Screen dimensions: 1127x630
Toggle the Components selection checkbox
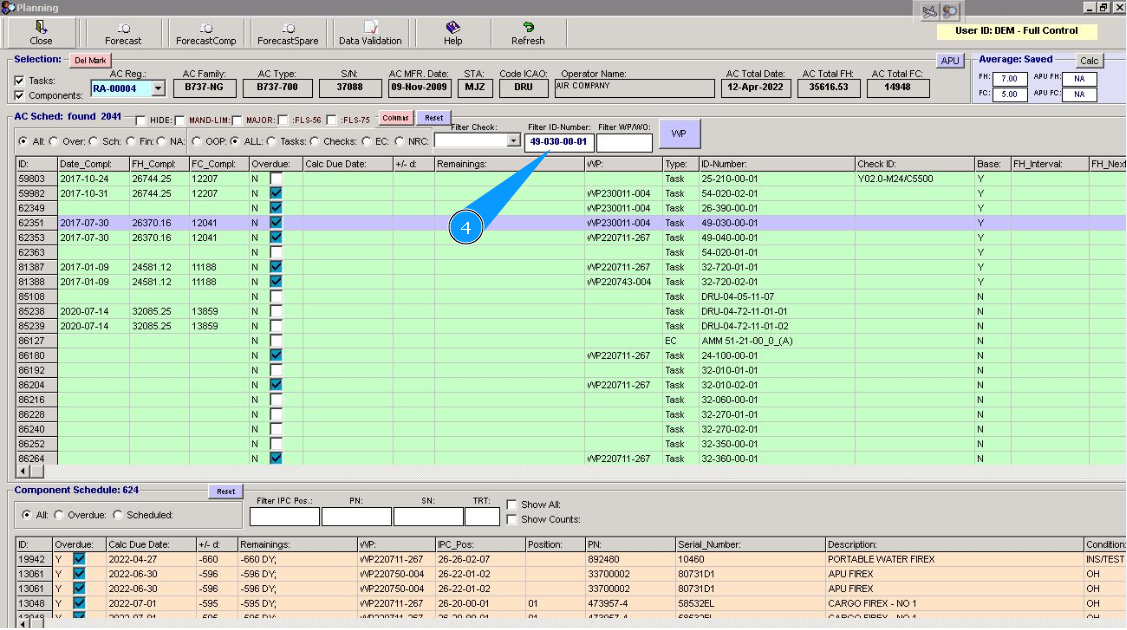point(20,96)
